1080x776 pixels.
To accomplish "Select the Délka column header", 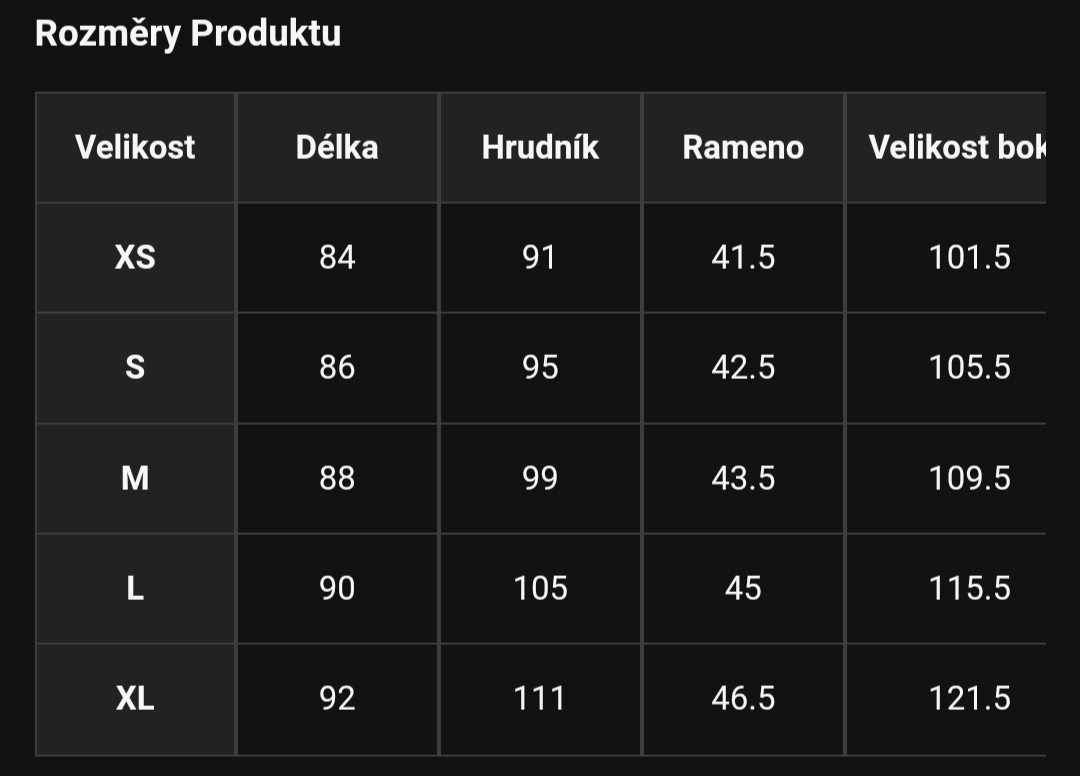I will pos(337,147).
